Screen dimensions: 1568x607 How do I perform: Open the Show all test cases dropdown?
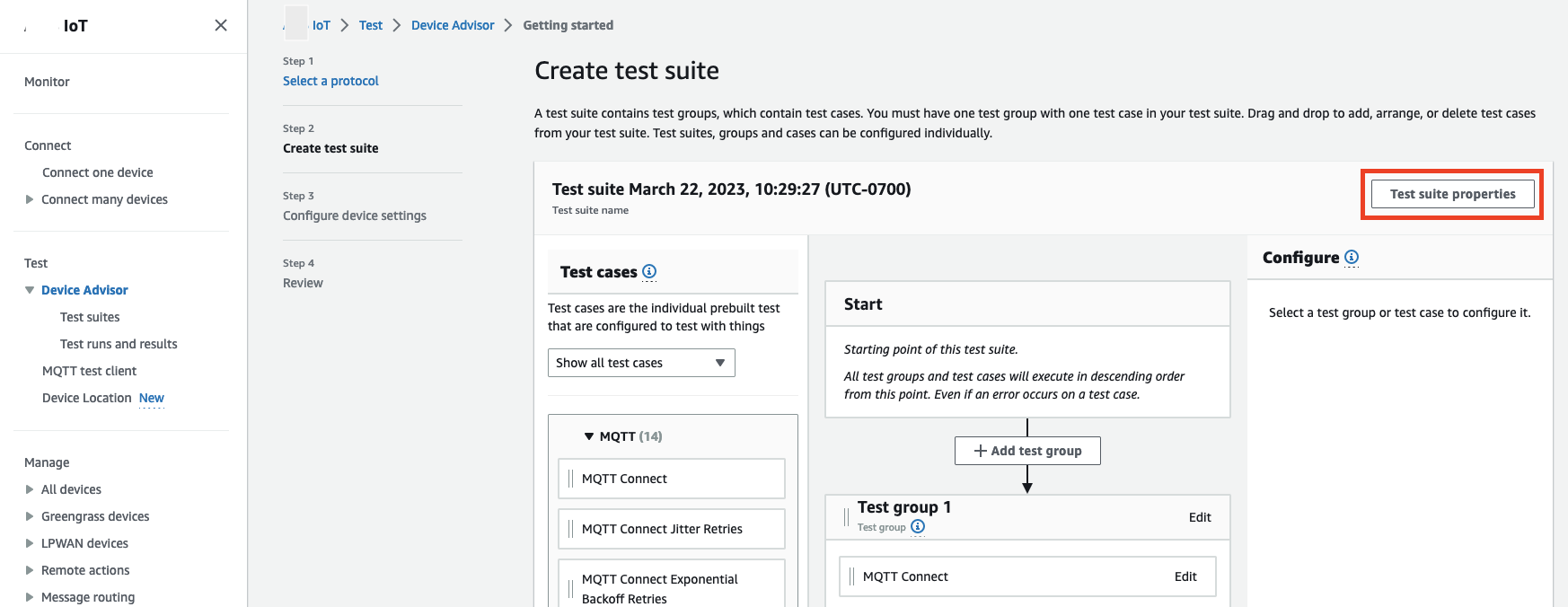point(640,363)
